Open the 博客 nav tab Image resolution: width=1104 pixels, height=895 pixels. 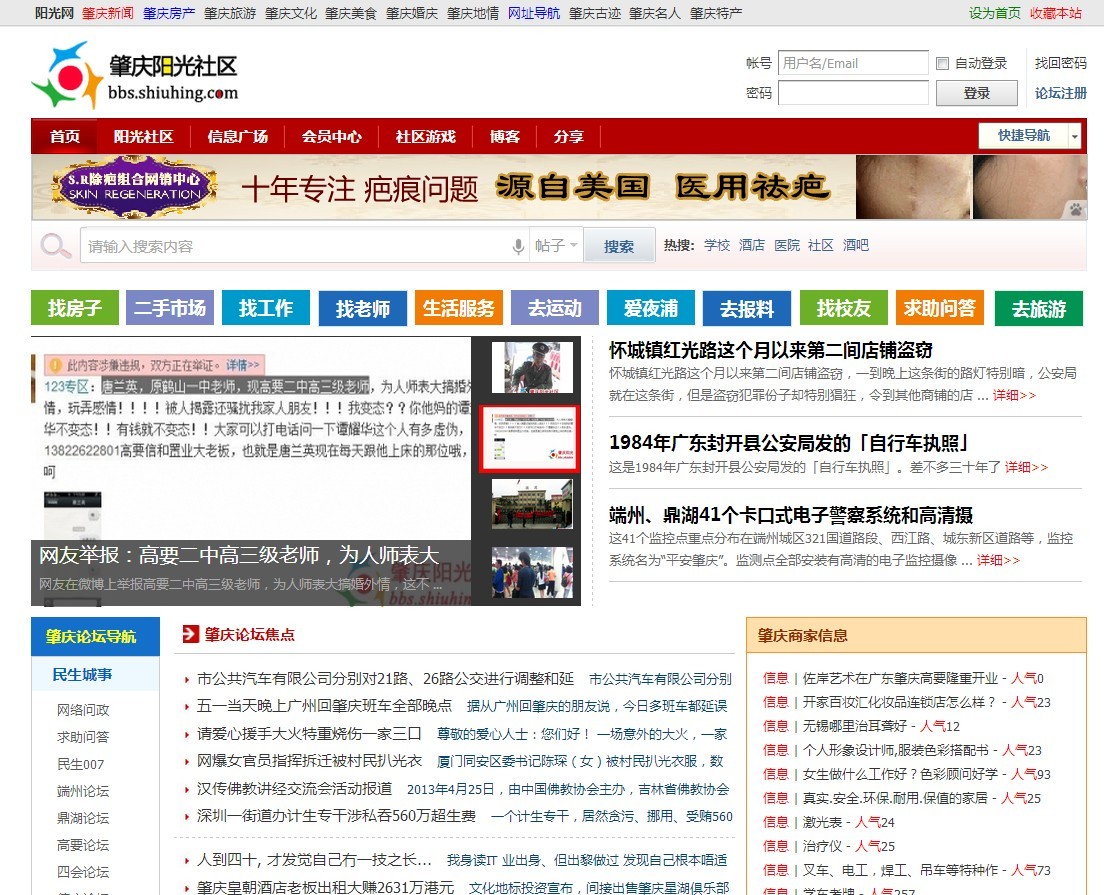pos(505,136)
